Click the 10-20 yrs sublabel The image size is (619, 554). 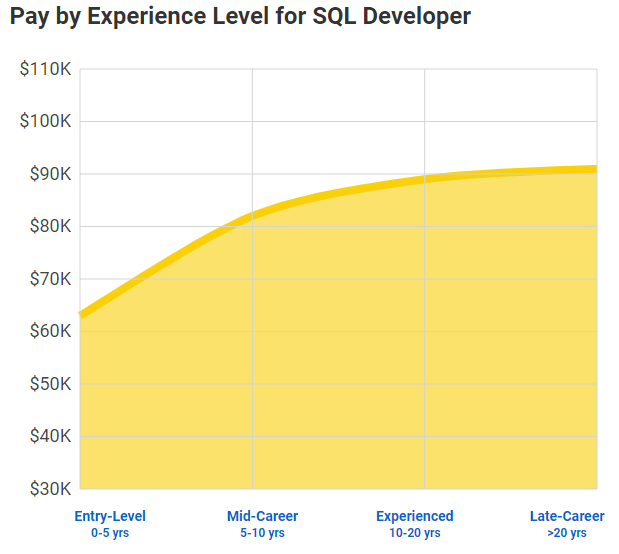pyautogui.click(x=414, y=533)
